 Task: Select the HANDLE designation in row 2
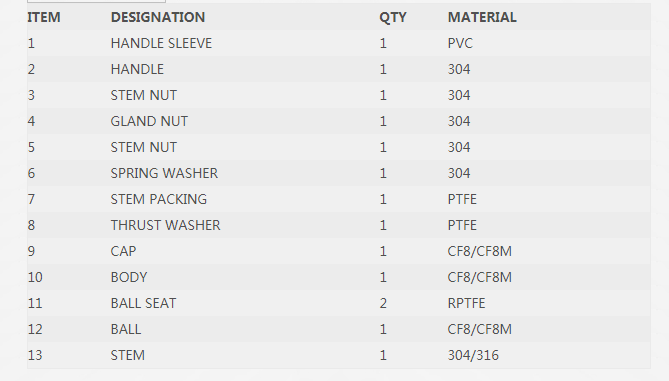[x=137, y=69]
